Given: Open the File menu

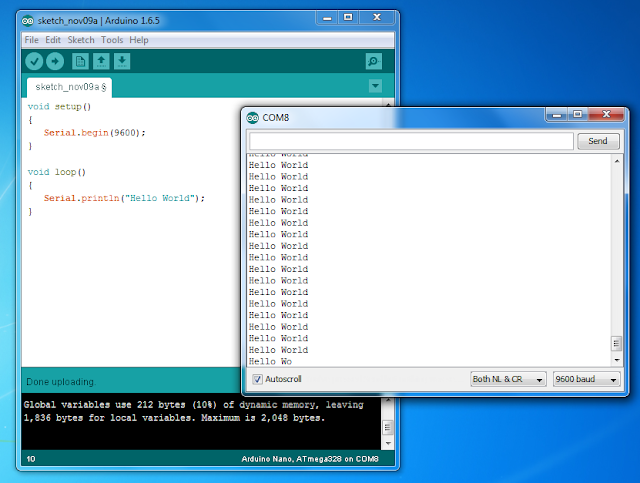Looking at the screenshot, I should 31,40.
